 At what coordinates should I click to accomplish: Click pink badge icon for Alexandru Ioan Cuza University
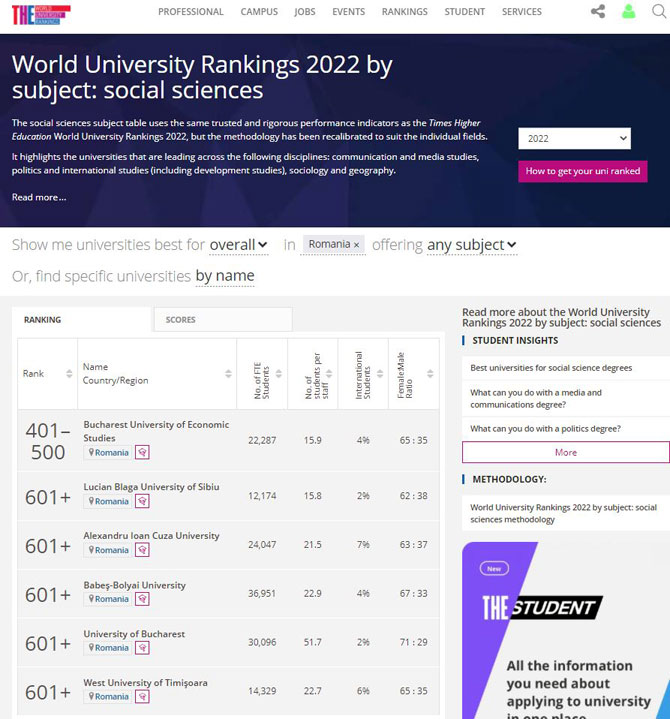pos(142,550)
